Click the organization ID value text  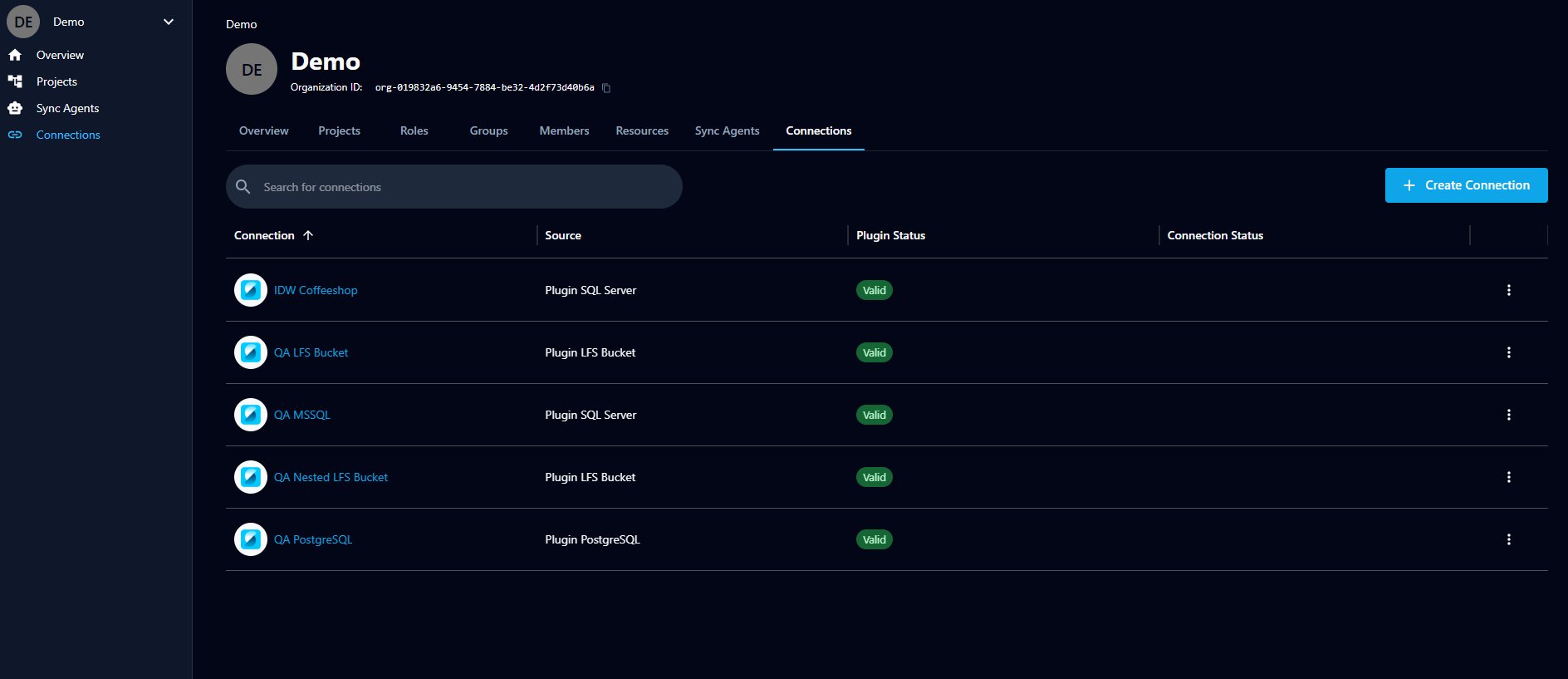point(484,87)
